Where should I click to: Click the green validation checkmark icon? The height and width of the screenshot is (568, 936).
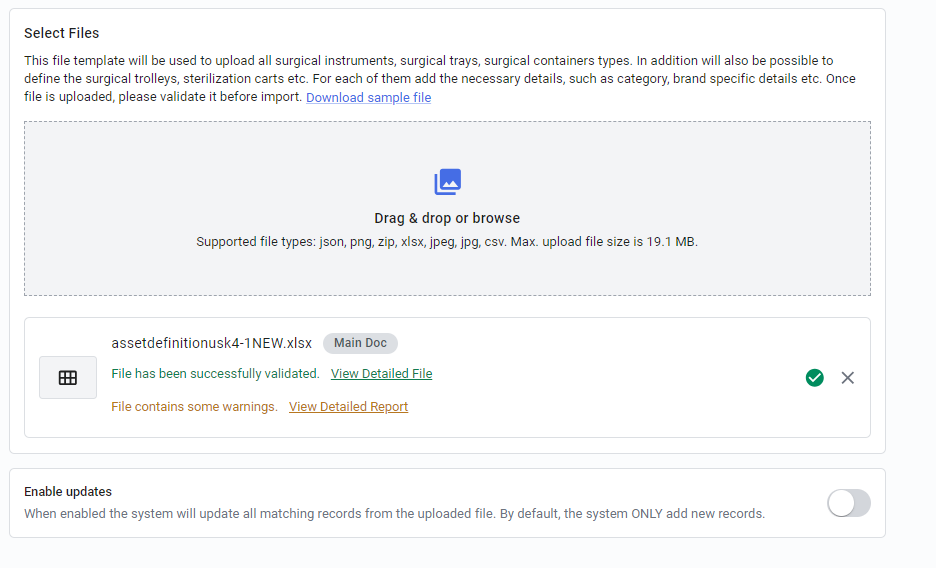tap(814, 378)
